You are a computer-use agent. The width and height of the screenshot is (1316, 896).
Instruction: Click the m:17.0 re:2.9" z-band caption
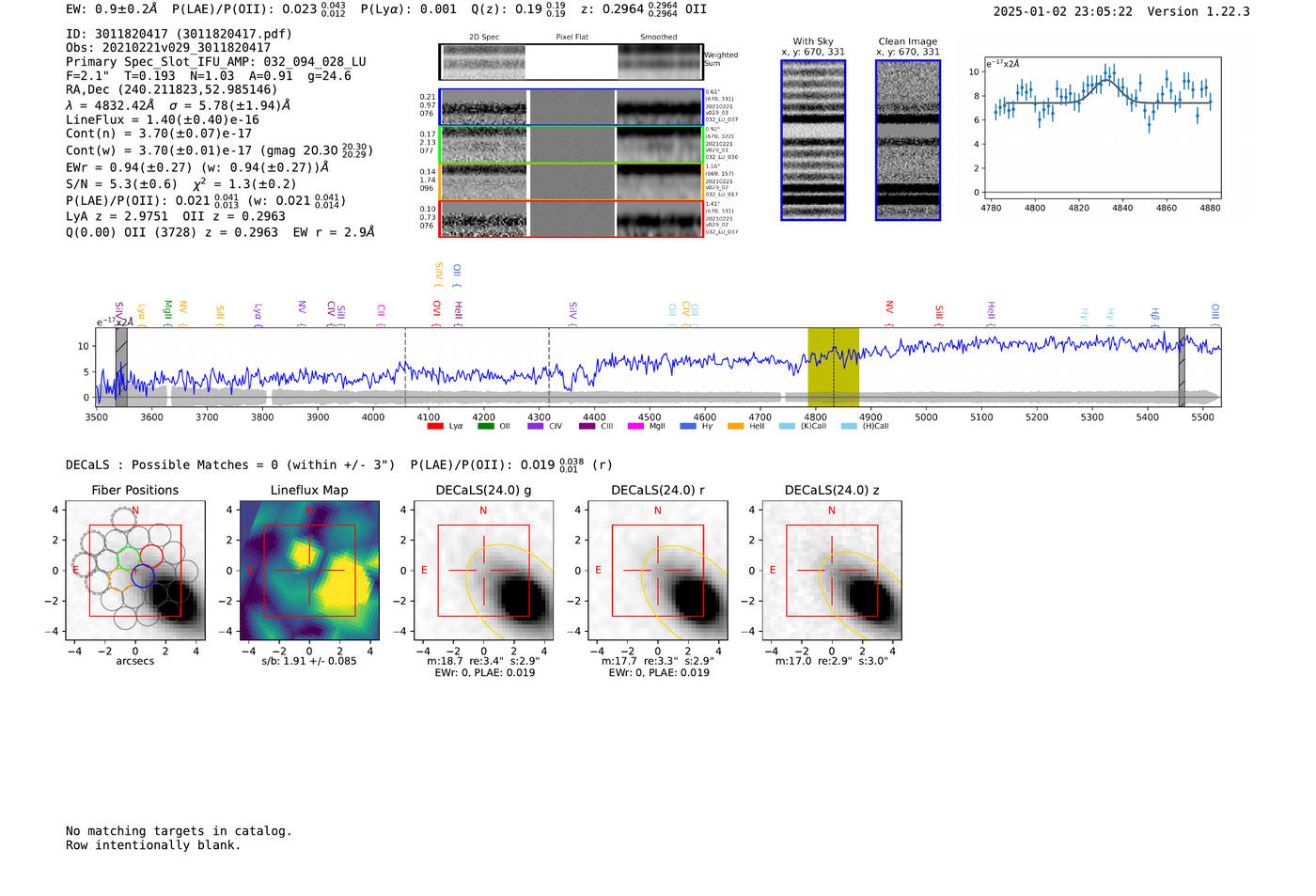click(831, 661)
